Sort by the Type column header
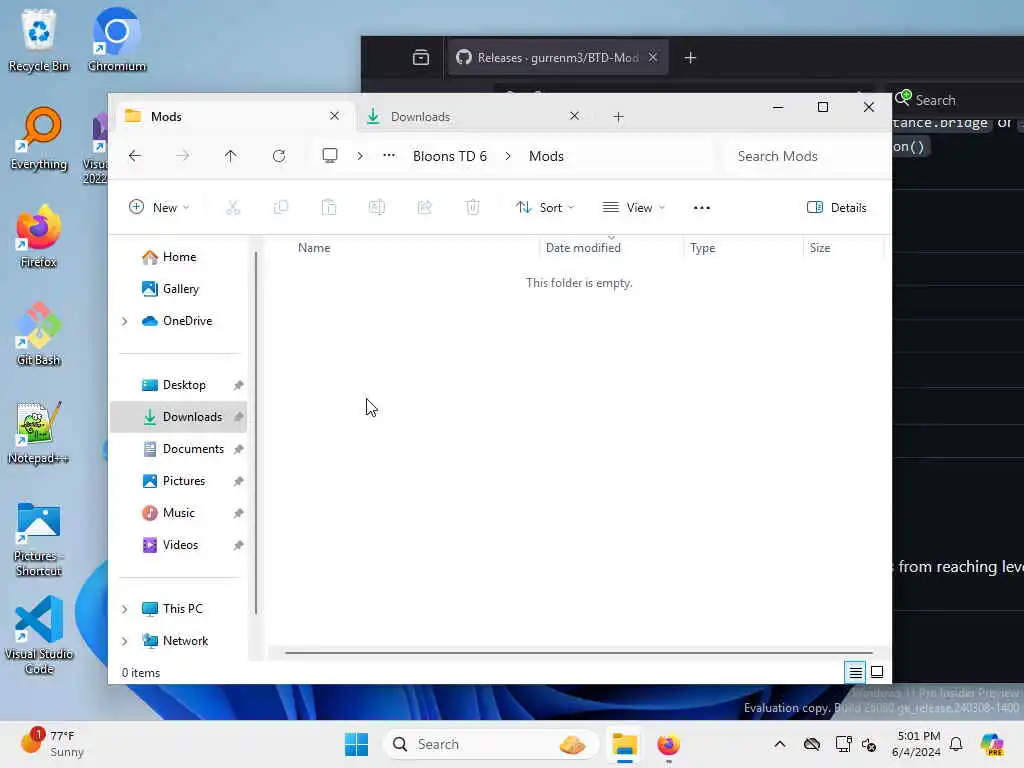 [x=703, y=248]
